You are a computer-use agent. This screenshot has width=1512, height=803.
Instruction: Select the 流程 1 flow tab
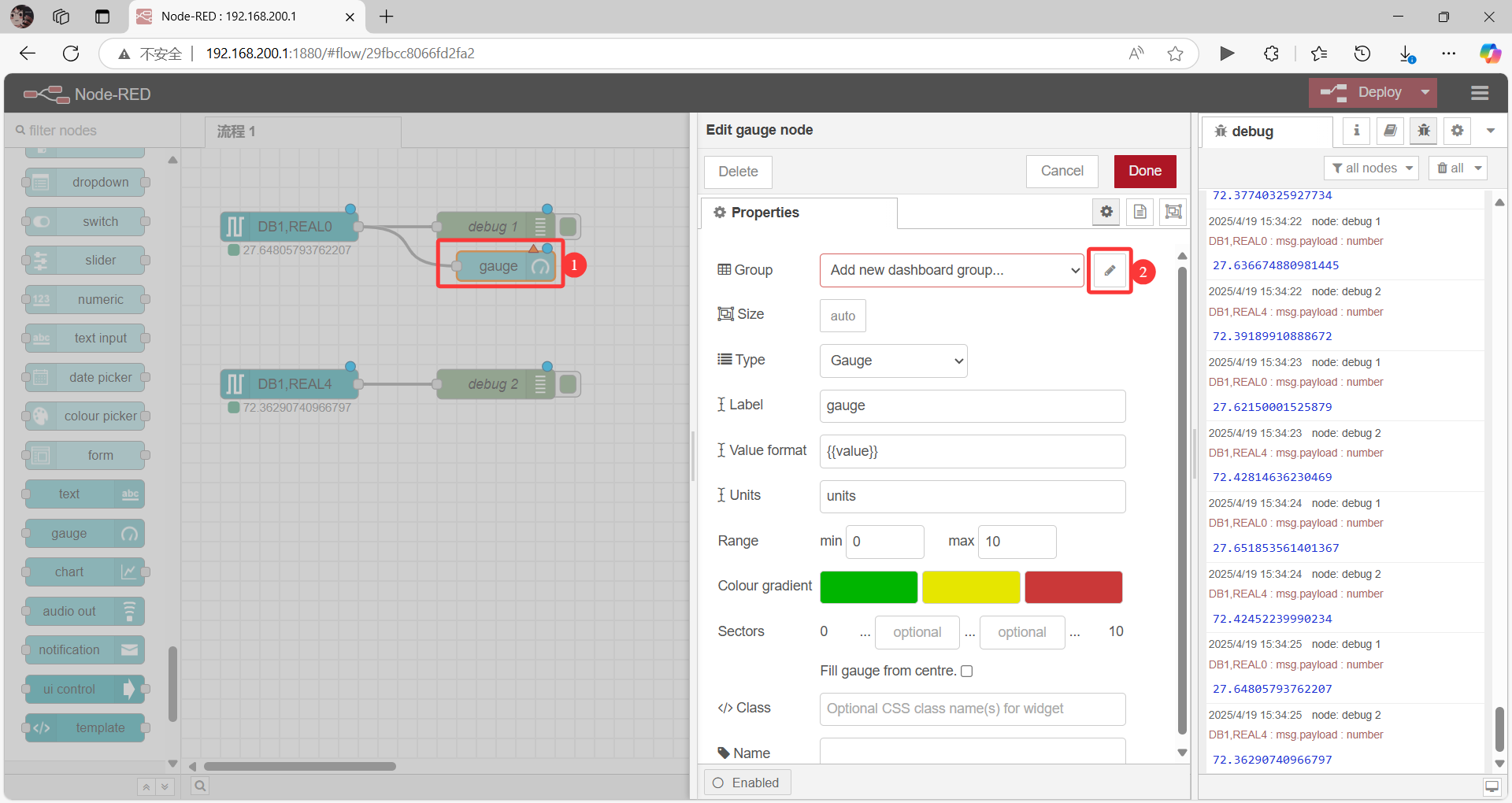[235, 131]
